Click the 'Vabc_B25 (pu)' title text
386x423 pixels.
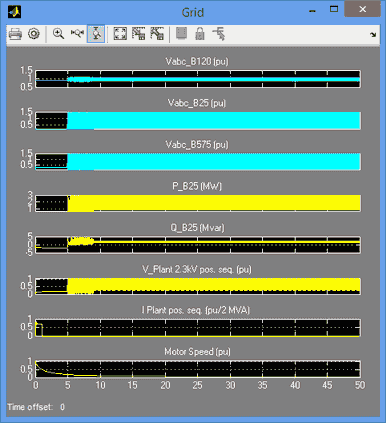tap(197, 103)
